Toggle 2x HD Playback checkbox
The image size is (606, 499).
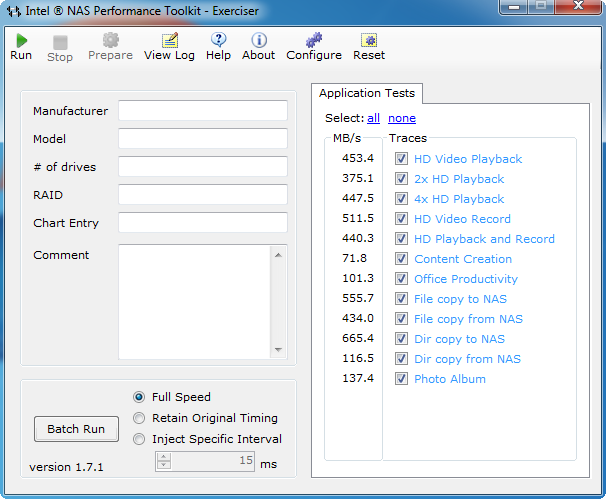tap(401, 179)
